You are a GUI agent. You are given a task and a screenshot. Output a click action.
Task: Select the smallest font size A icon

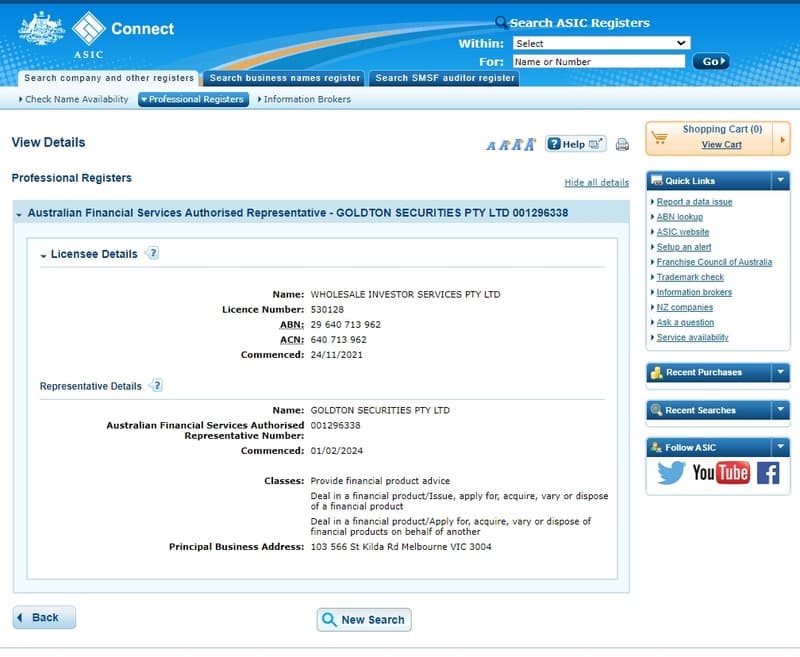pyautogui.click(x=491, y=146)
